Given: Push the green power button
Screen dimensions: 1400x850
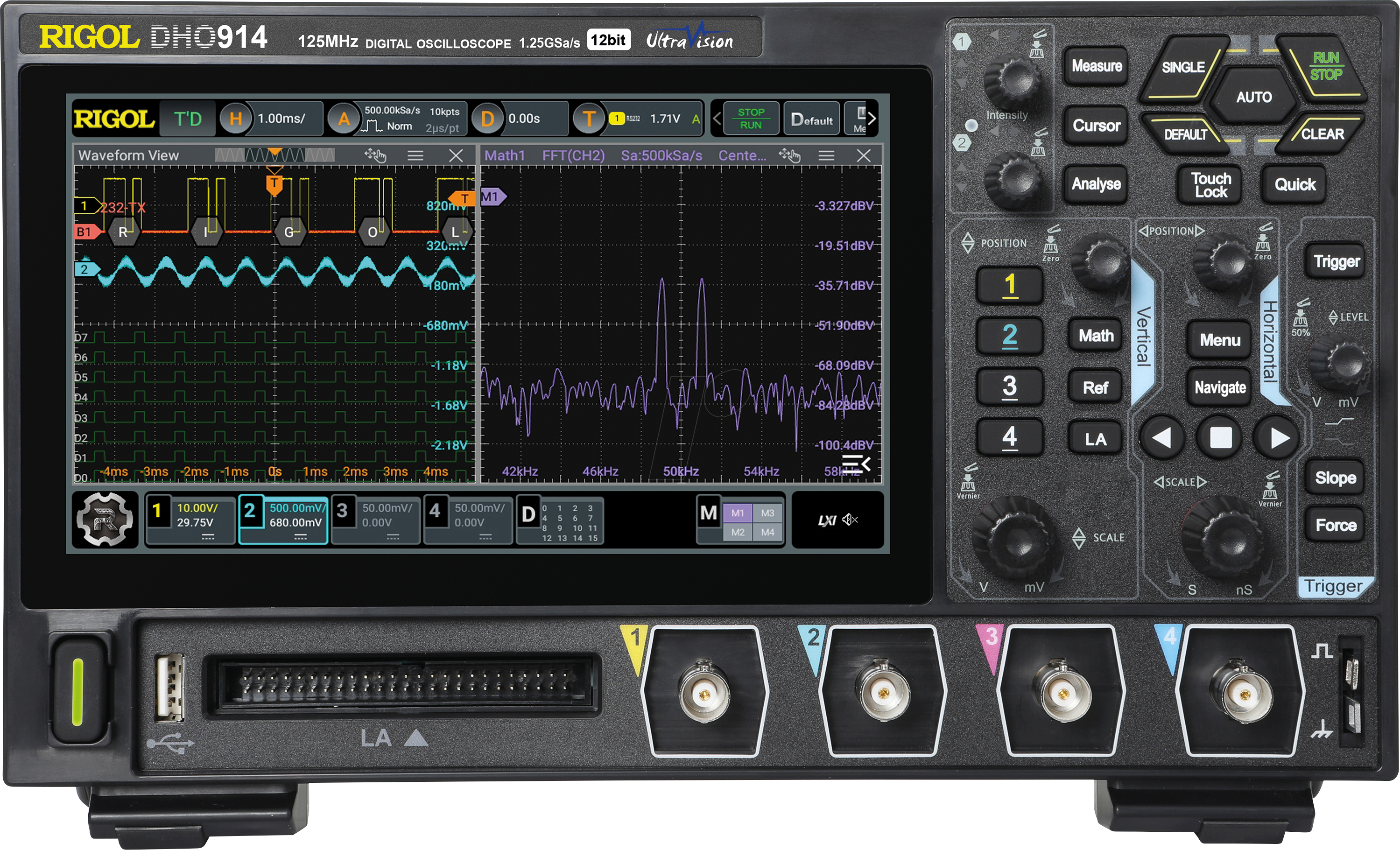Looking at the screenshot, I should click(x=78, y=691).
